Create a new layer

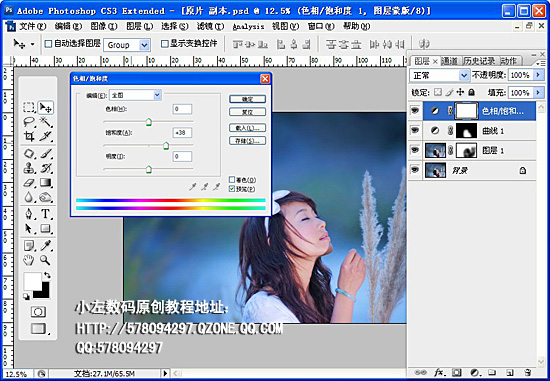tap(510, 372)
